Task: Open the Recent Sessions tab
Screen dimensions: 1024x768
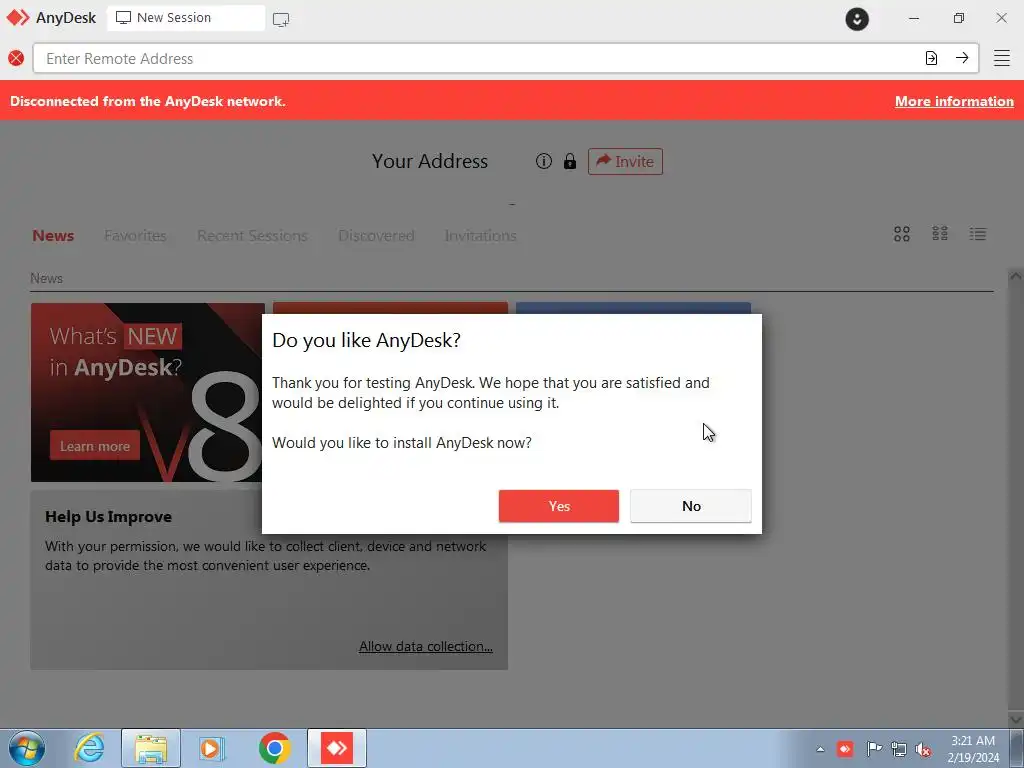Action: 252,235
